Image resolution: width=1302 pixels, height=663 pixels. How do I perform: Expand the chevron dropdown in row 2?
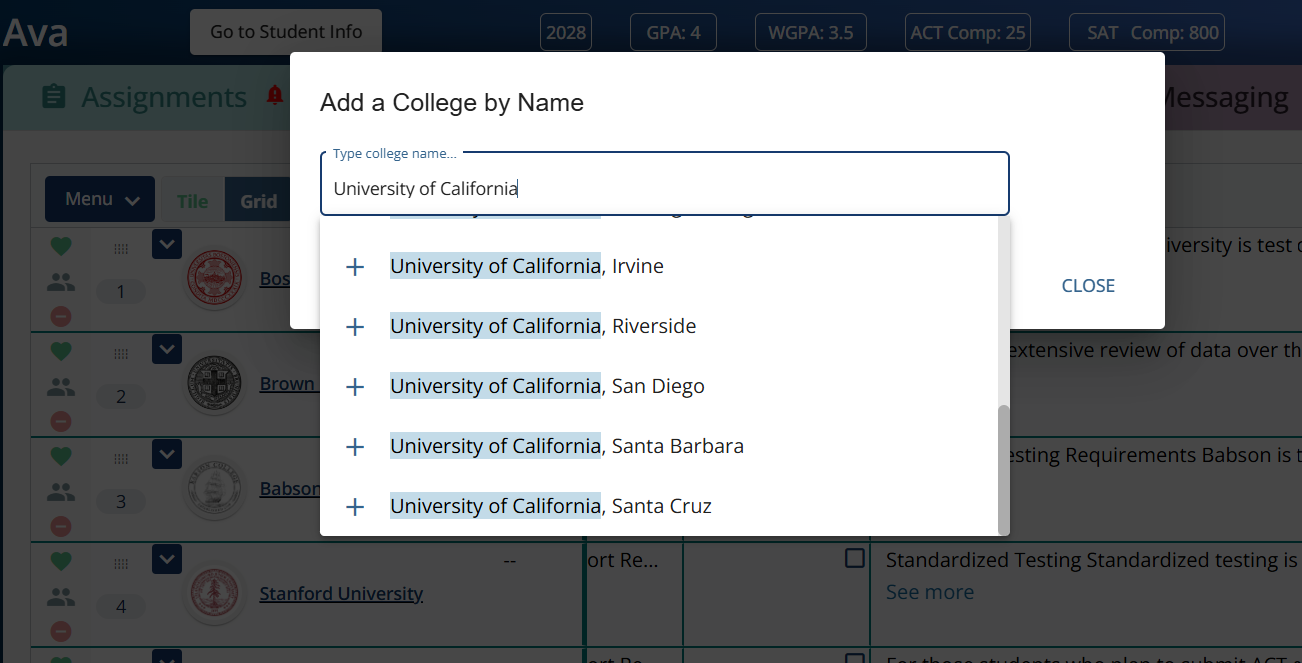167,349
